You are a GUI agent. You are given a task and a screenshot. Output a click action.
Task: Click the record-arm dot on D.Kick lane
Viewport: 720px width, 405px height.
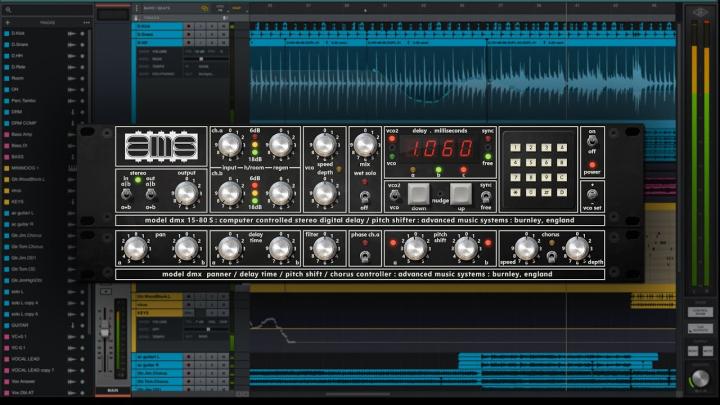point(188,27)
